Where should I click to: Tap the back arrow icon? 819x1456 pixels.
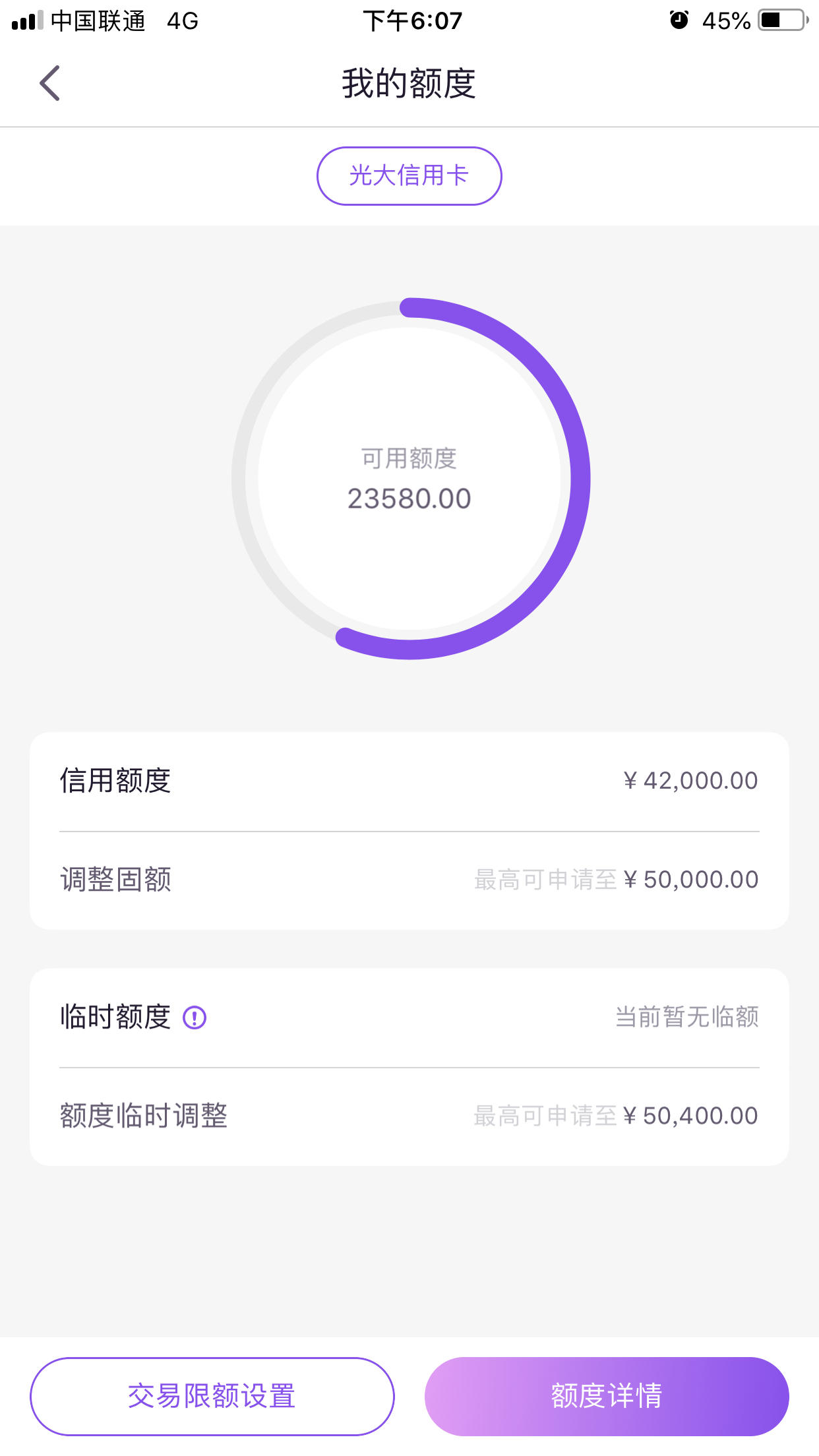(49, 83)
